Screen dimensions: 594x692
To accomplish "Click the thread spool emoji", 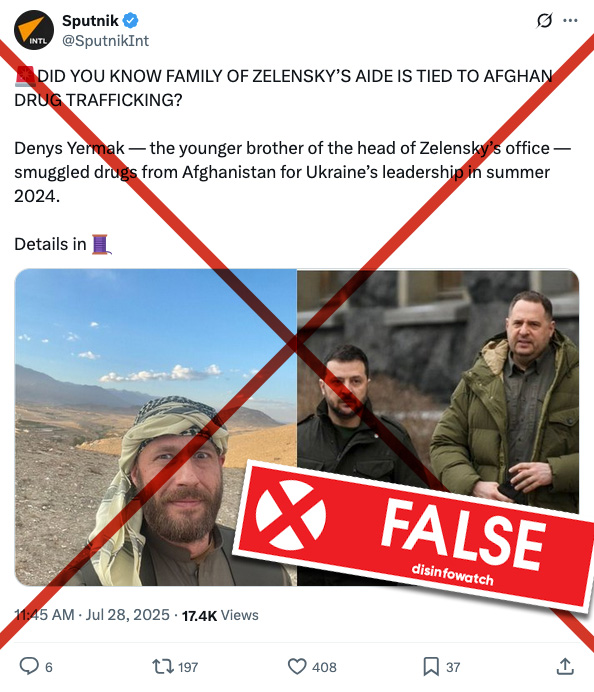I will tap(101, 244).
